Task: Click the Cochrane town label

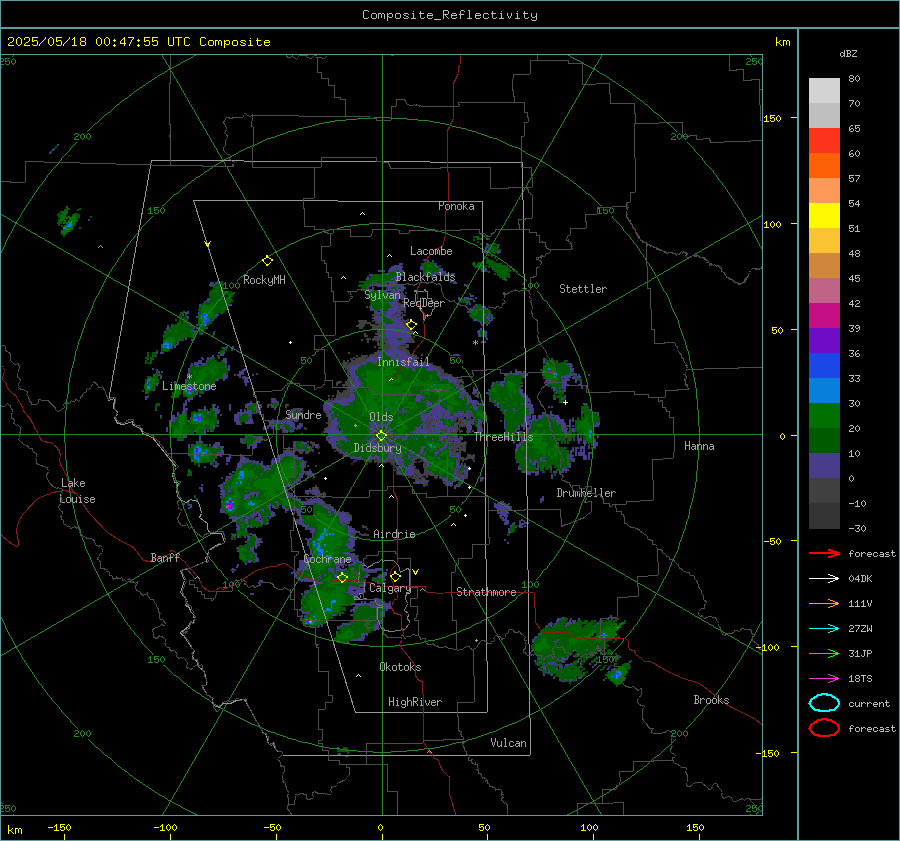Action: 327,559
